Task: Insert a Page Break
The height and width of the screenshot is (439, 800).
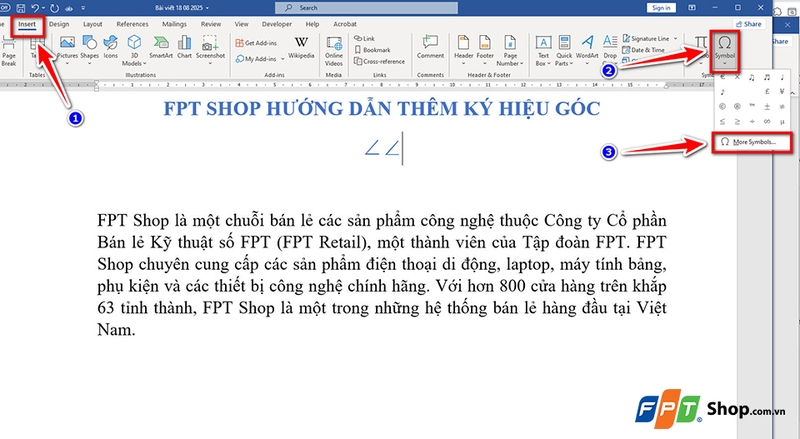Action: [x=9, y=51]
